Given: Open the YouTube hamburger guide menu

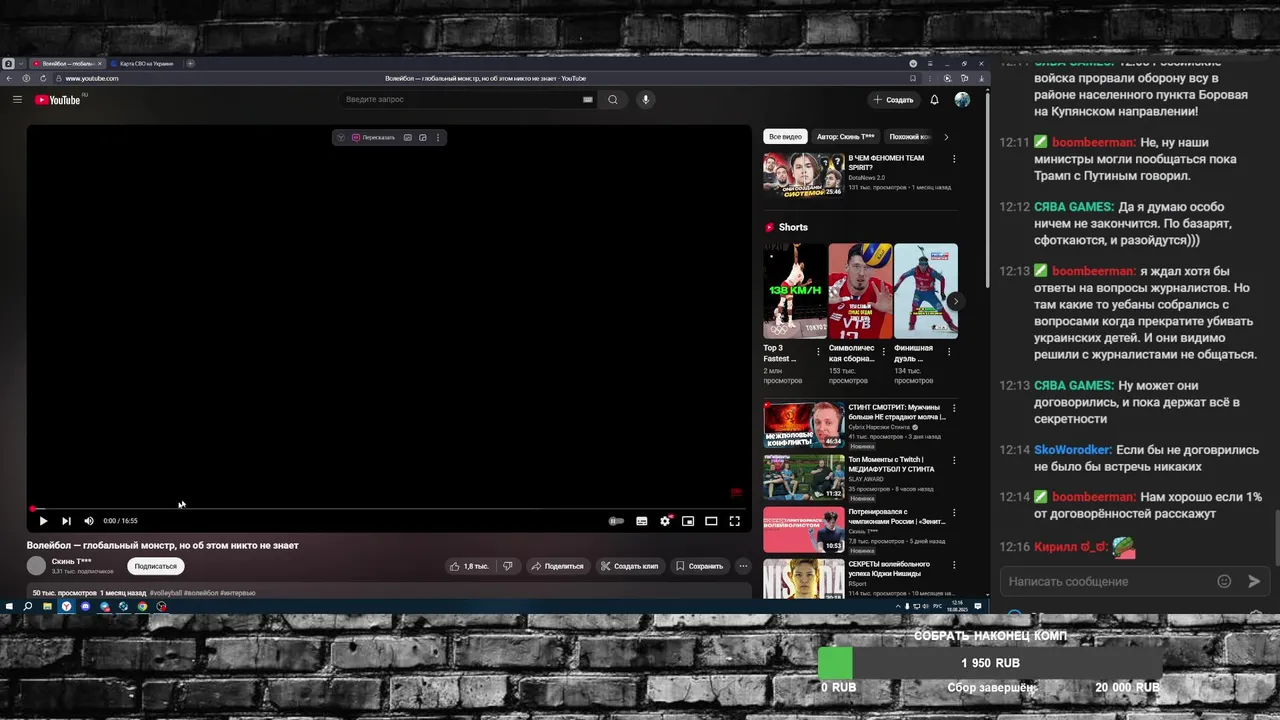Looking at the screenshot, I should tap(17, 99).
